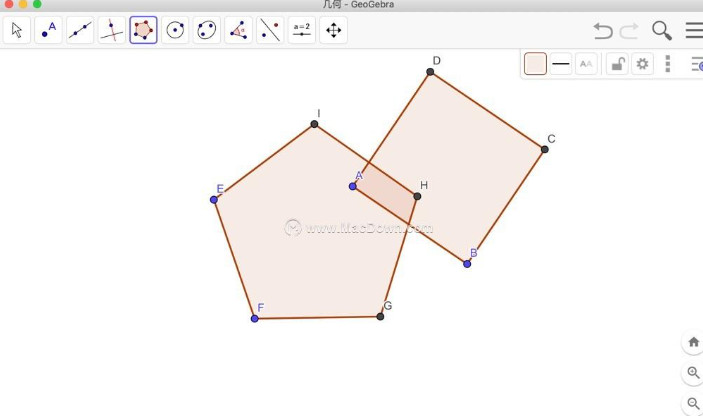Undo the last action
703x416 pixels.
(x=603, y=30)
